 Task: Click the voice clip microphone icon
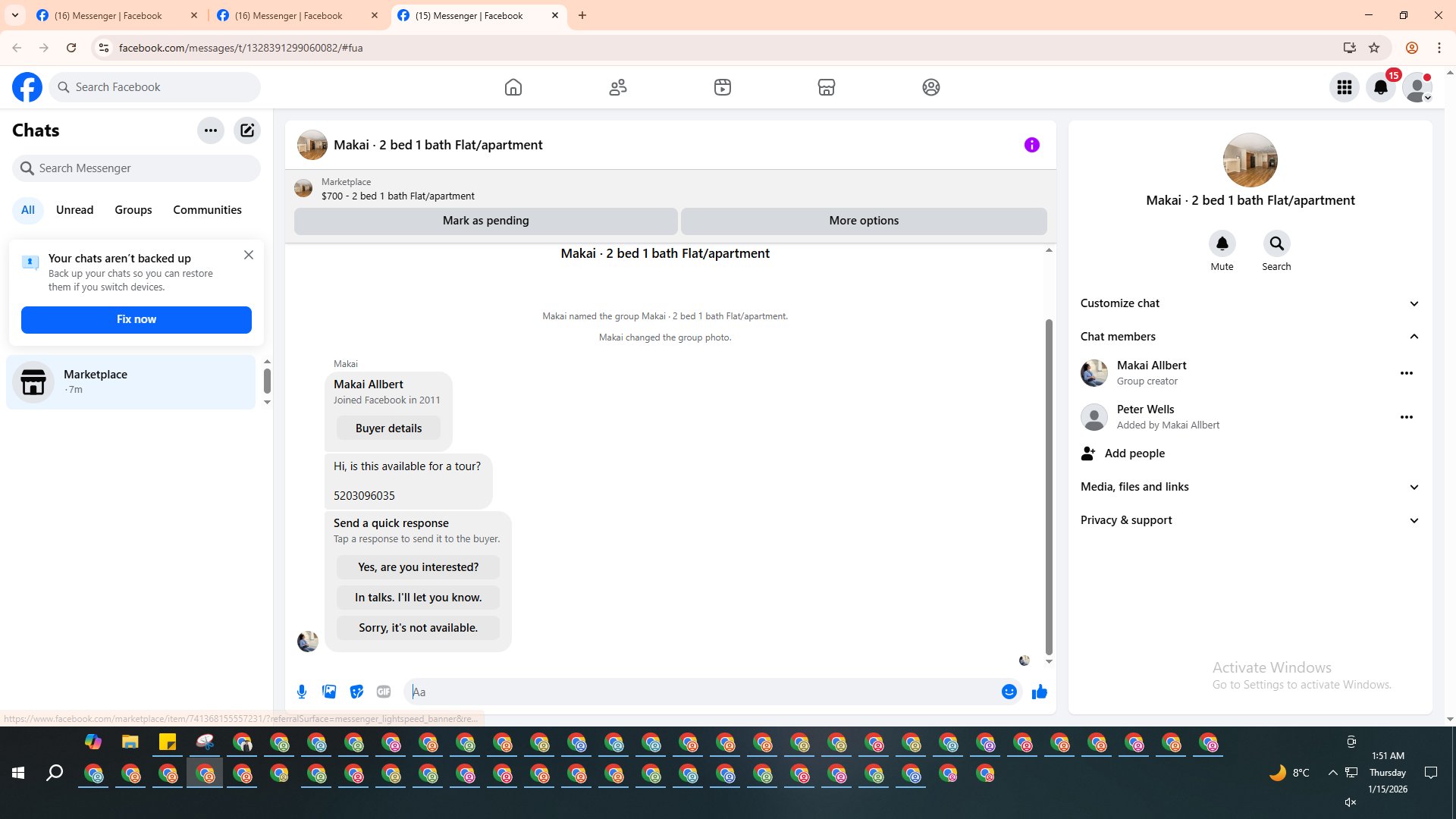302,692
